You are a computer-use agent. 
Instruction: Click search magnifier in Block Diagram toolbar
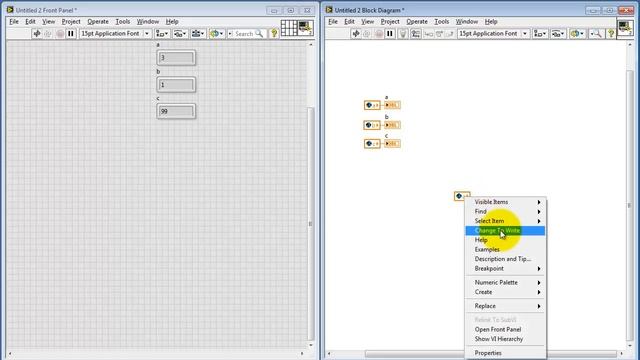[596, 33]
